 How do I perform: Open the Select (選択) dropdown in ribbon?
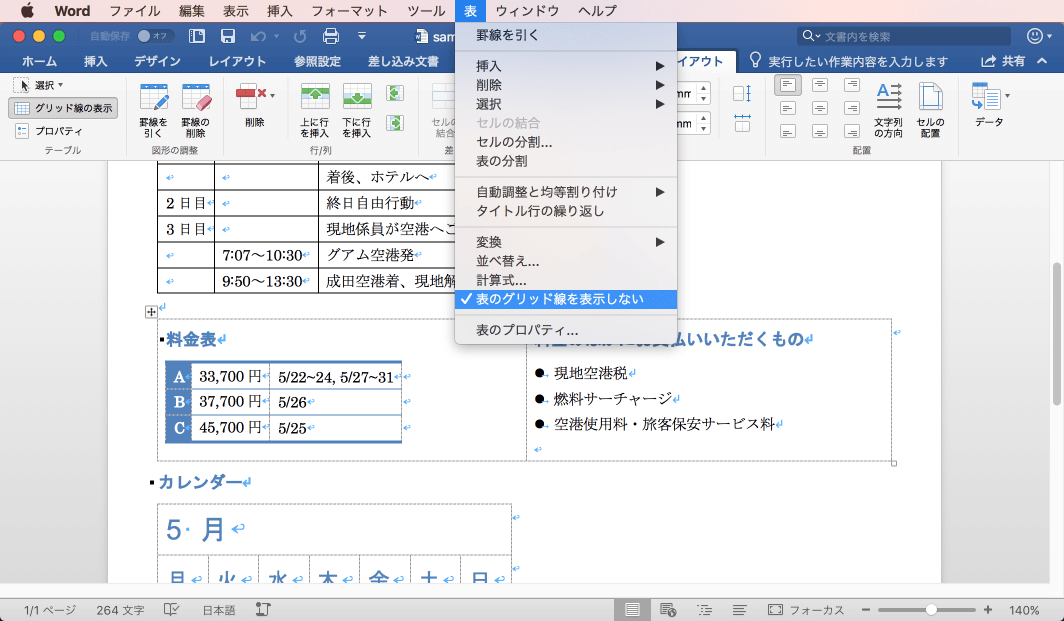pyautogui.click(x=39, y=85)
